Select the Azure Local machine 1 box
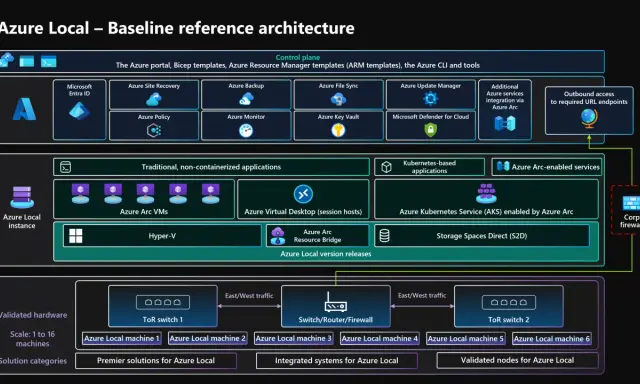Image resolution: width=640 pixels, height=384 pixels. (x=121, y=338)
